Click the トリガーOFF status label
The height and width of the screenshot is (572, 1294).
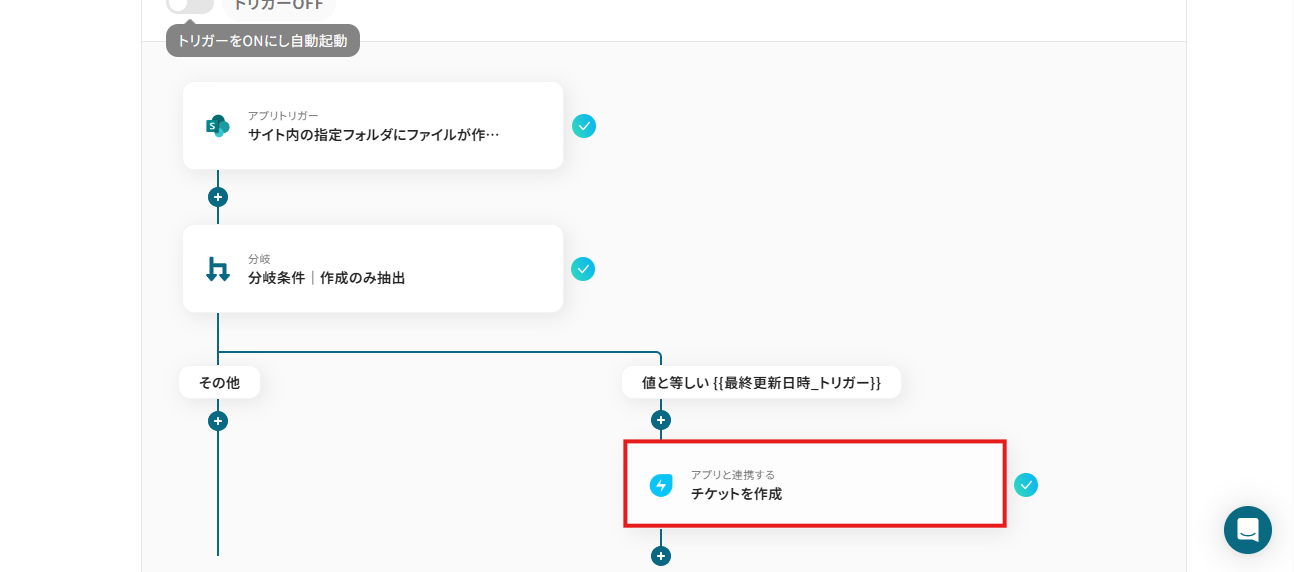tap(278, 5)
